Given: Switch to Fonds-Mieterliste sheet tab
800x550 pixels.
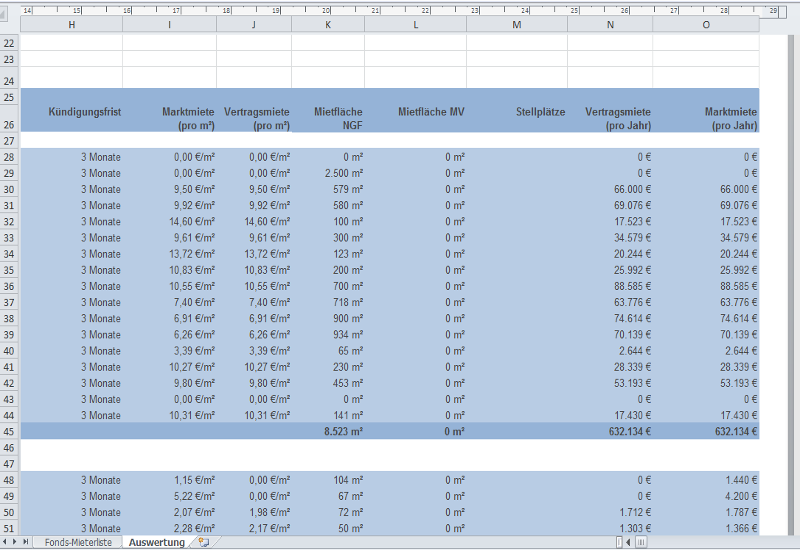Looking at the screenshot, I should click(x=78, y=542).
